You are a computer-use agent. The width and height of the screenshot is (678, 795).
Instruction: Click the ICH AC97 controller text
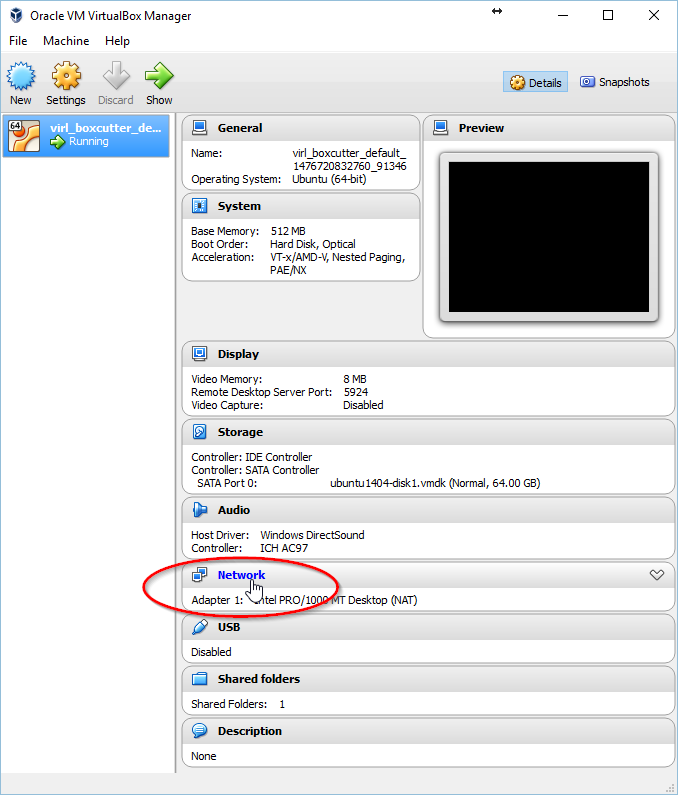284,548
